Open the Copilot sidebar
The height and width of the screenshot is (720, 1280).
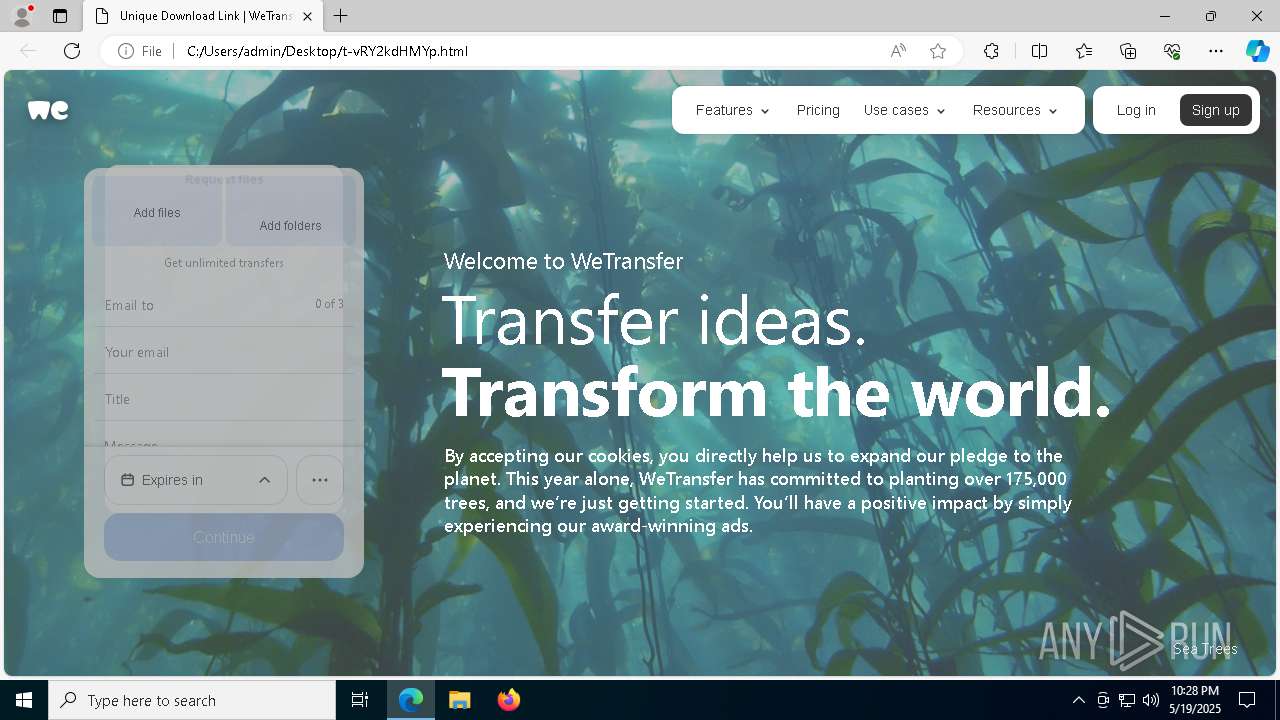pos(1257,51)
